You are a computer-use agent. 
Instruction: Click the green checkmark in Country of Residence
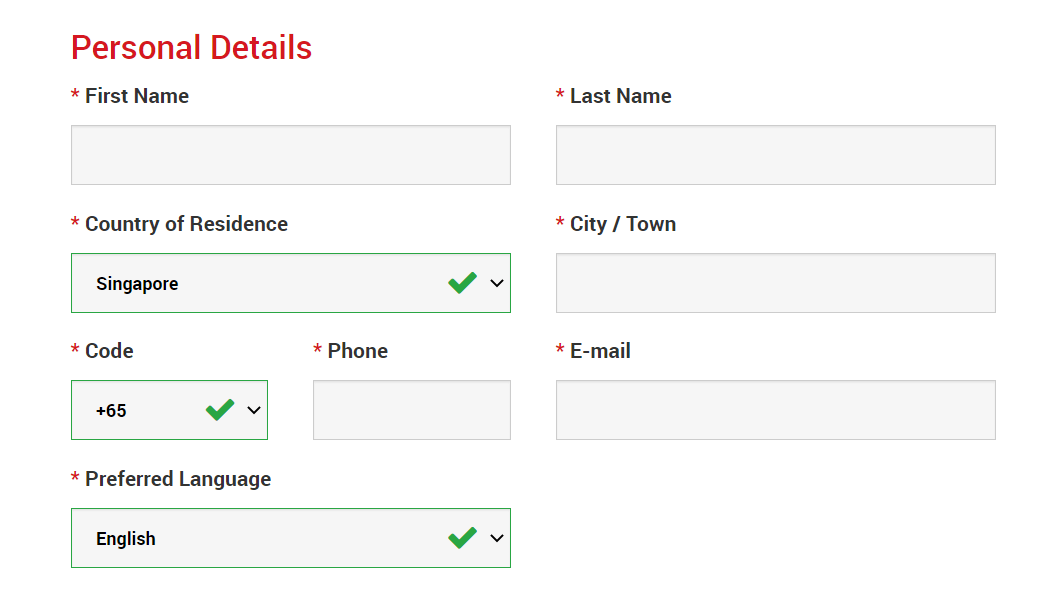click(x=462, y=283)
